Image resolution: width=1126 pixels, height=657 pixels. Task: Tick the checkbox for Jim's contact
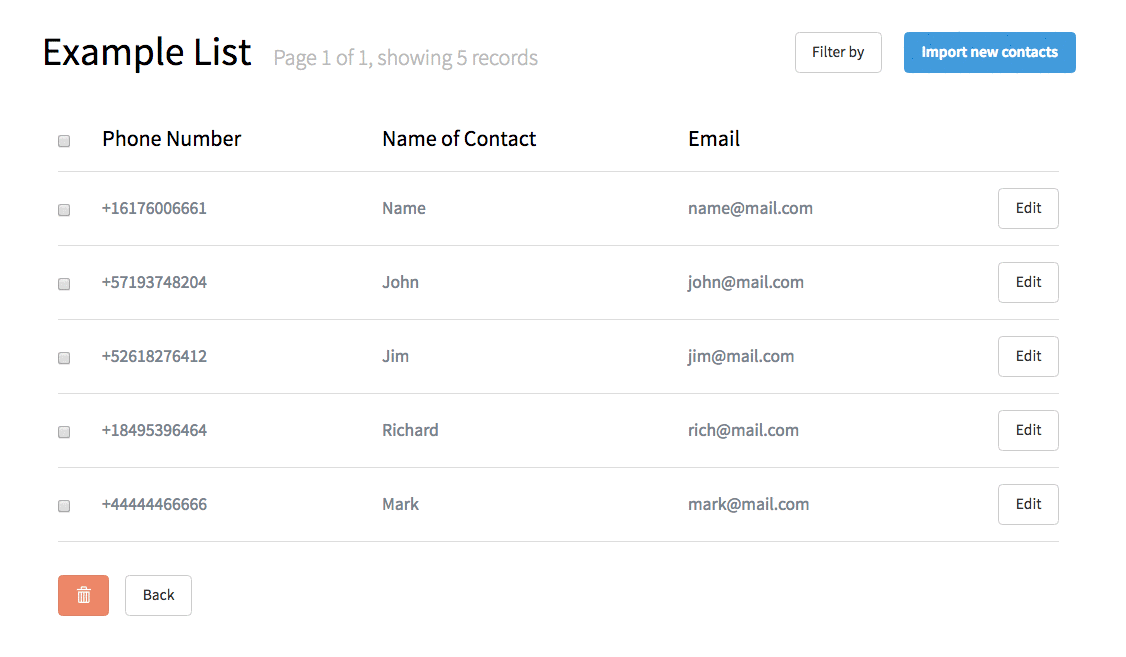click(64, 358)
